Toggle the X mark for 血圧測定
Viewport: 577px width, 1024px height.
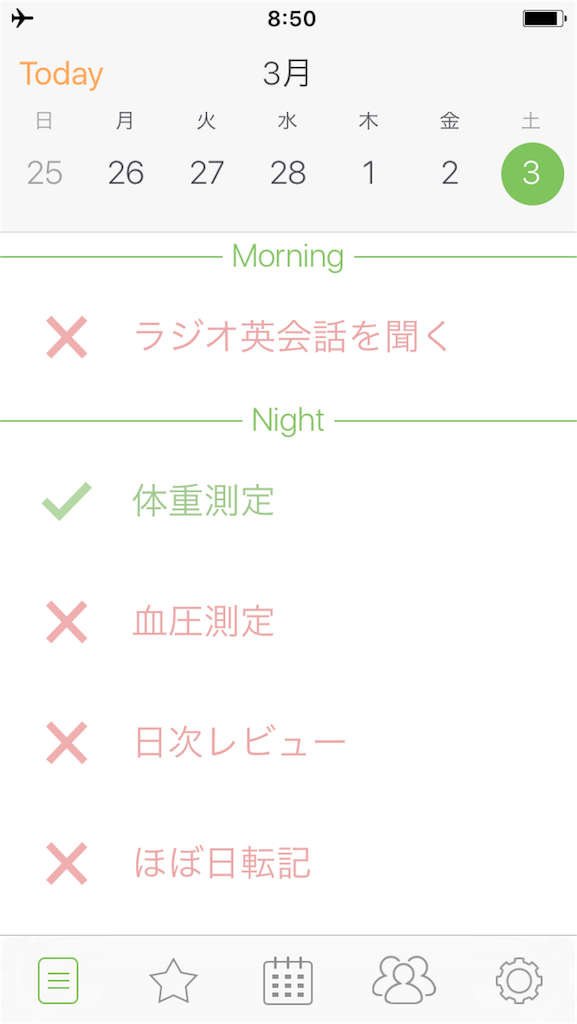(x=67, y=622)
